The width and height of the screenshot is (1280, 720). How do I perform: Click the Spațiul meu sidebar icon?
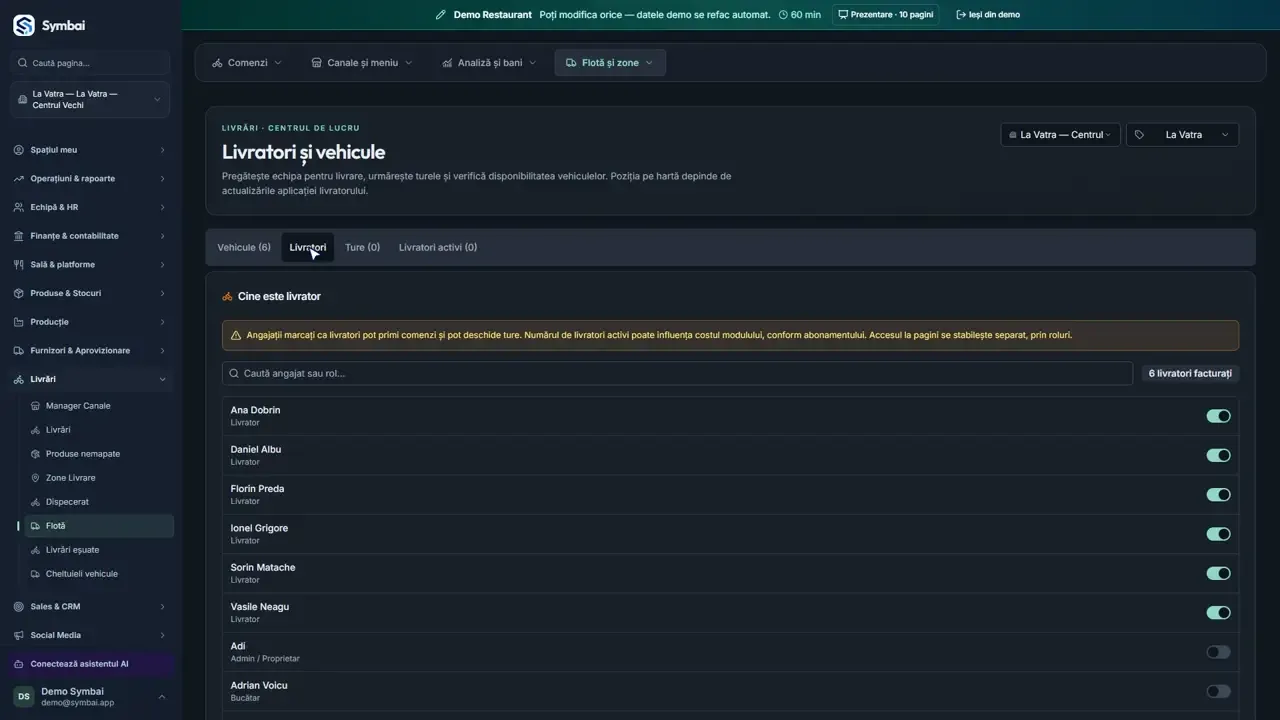[x=19, y=150]
